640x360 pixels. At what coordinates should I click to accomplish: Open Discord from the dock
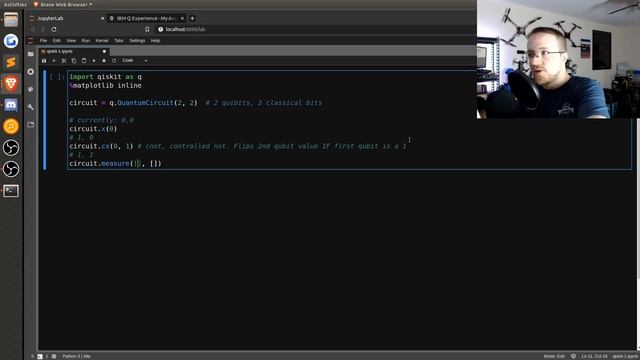pyautogui.click(x=11, y=105)
